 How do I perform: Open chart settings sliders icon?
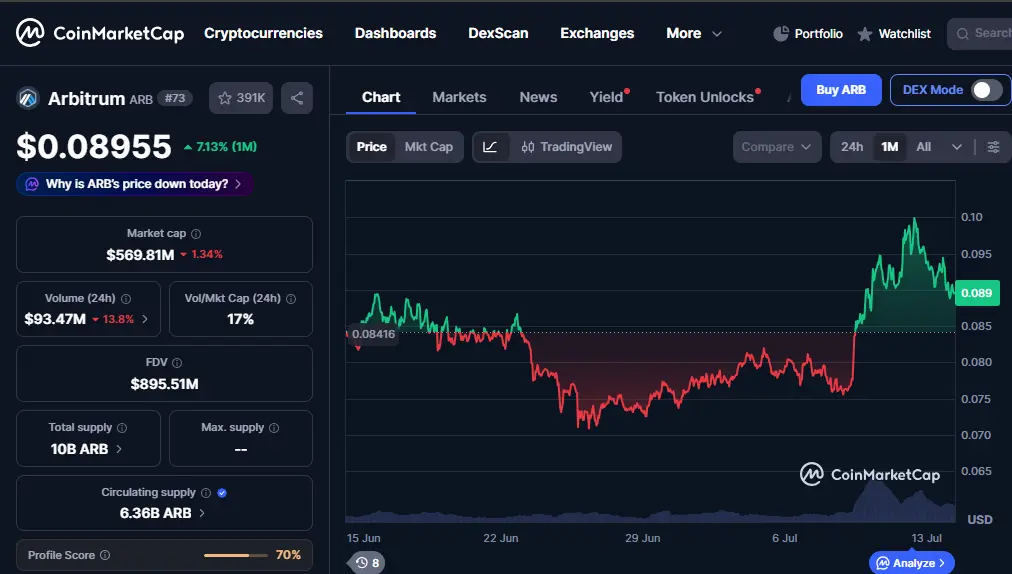(993, 147)
